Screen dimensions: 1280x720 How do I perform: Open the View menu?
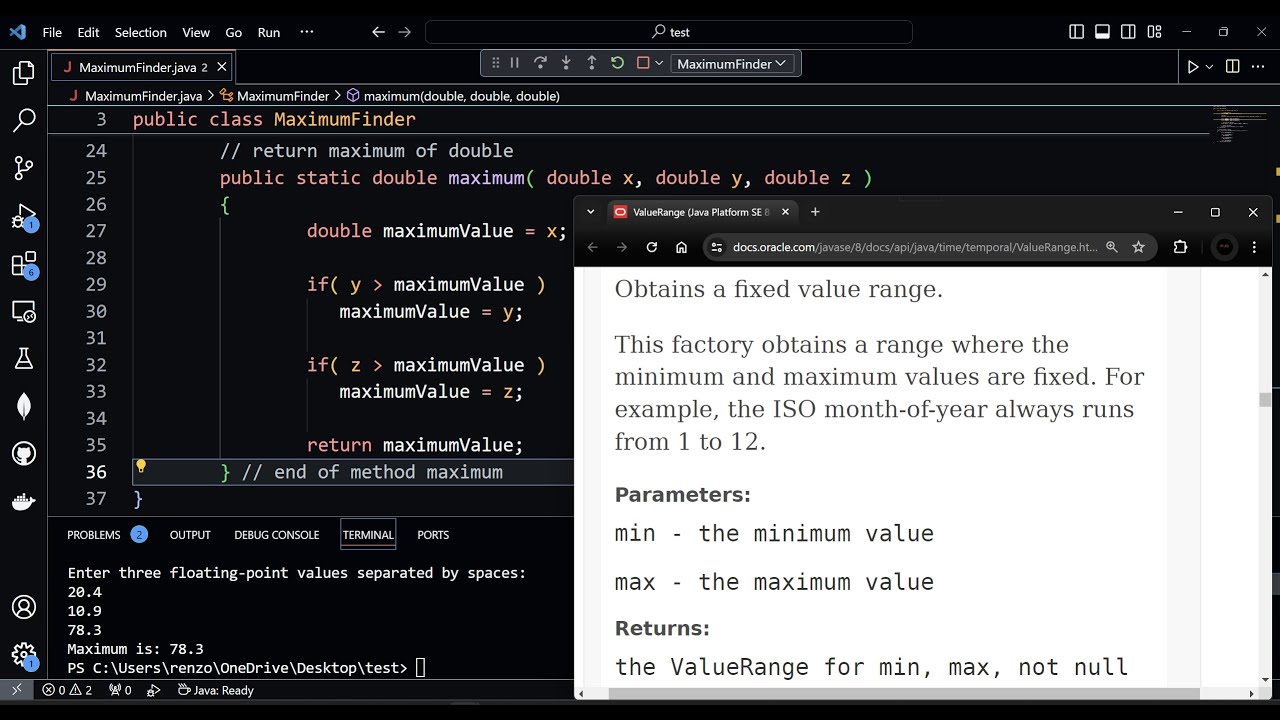(196, 32)
